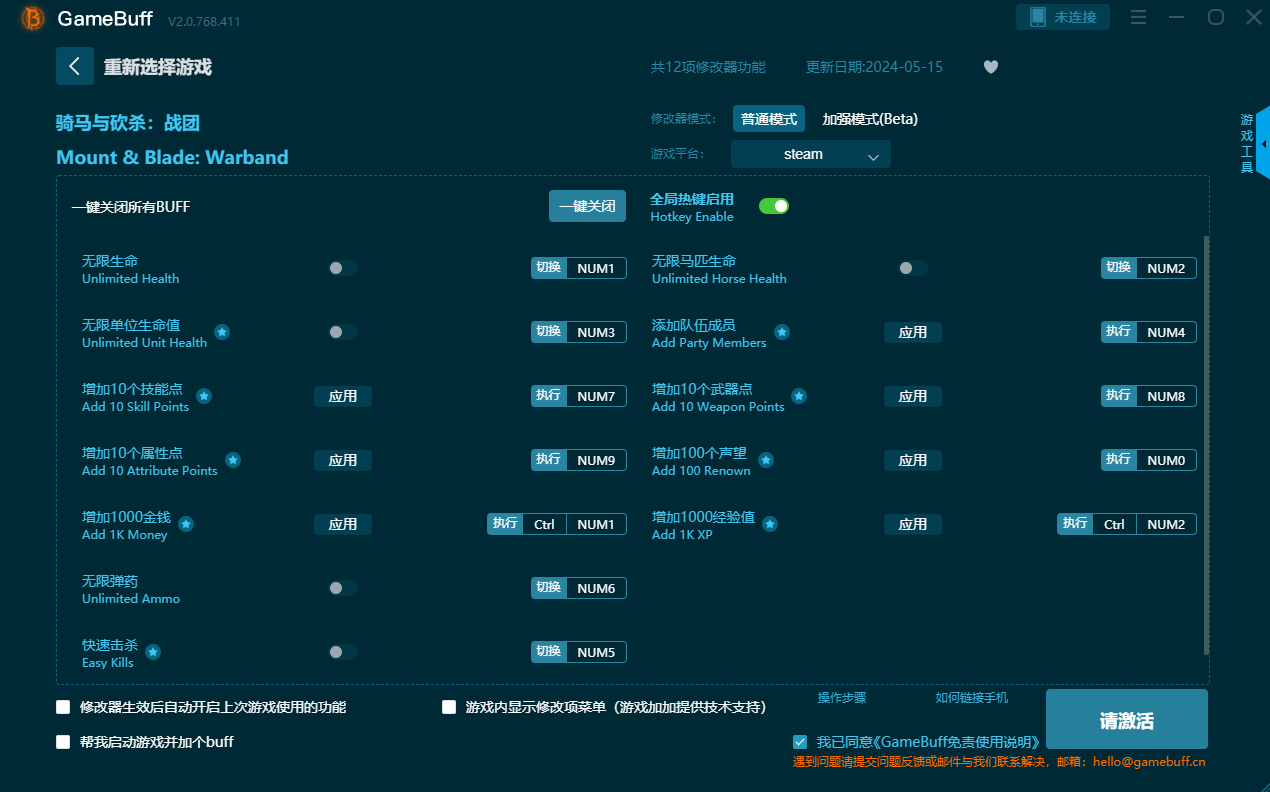1270x792 pixels.
Task: Click the 游戏工具 side tab label
Action: (x=1247, y=143)
